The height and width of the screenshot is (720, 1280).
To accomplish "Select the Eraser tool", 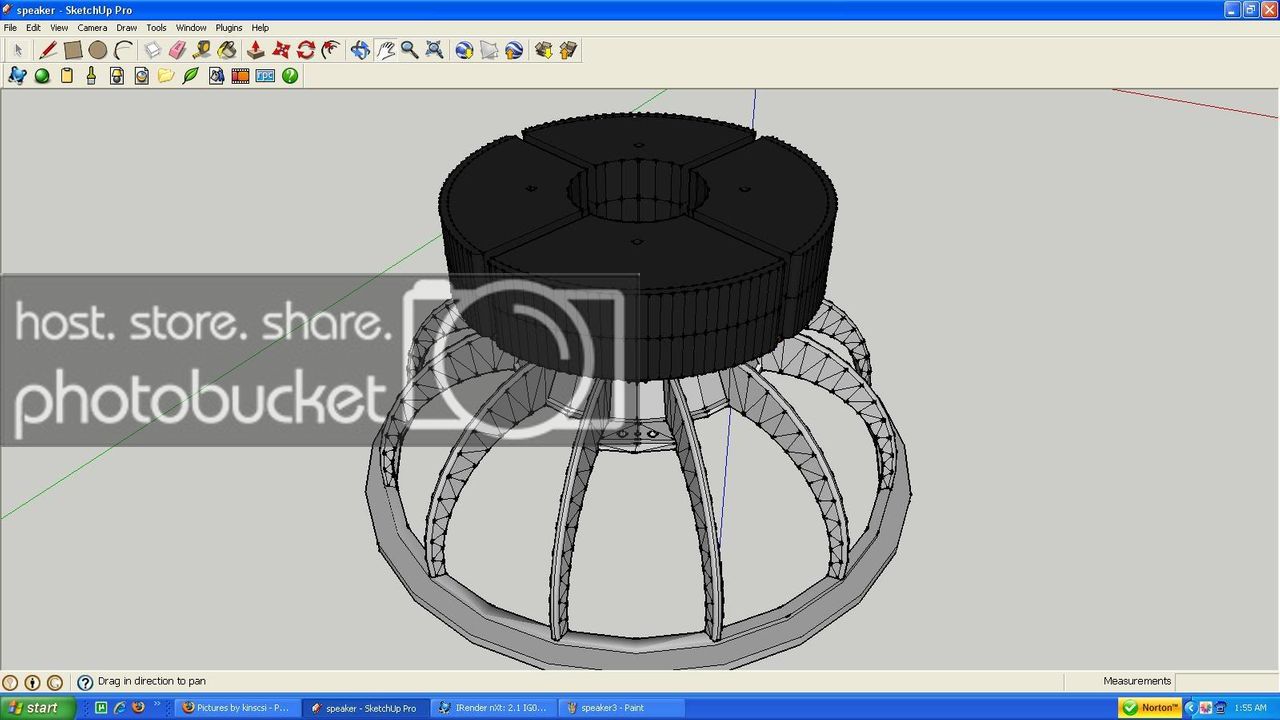I will coord(178,50).
